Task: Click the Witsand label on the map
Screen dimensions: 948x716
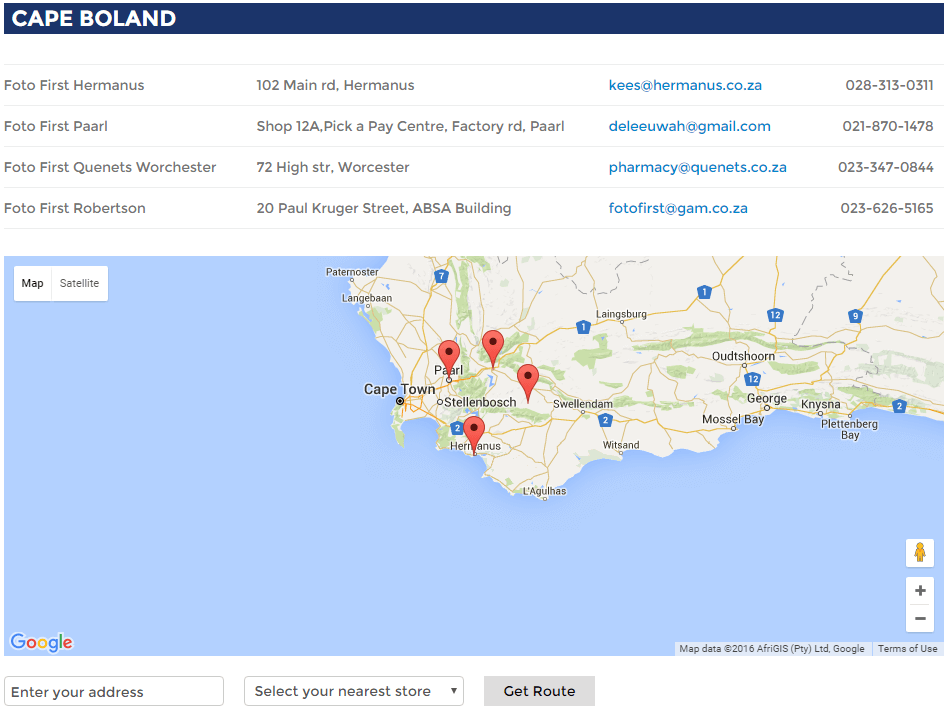Action: [621, 445]
